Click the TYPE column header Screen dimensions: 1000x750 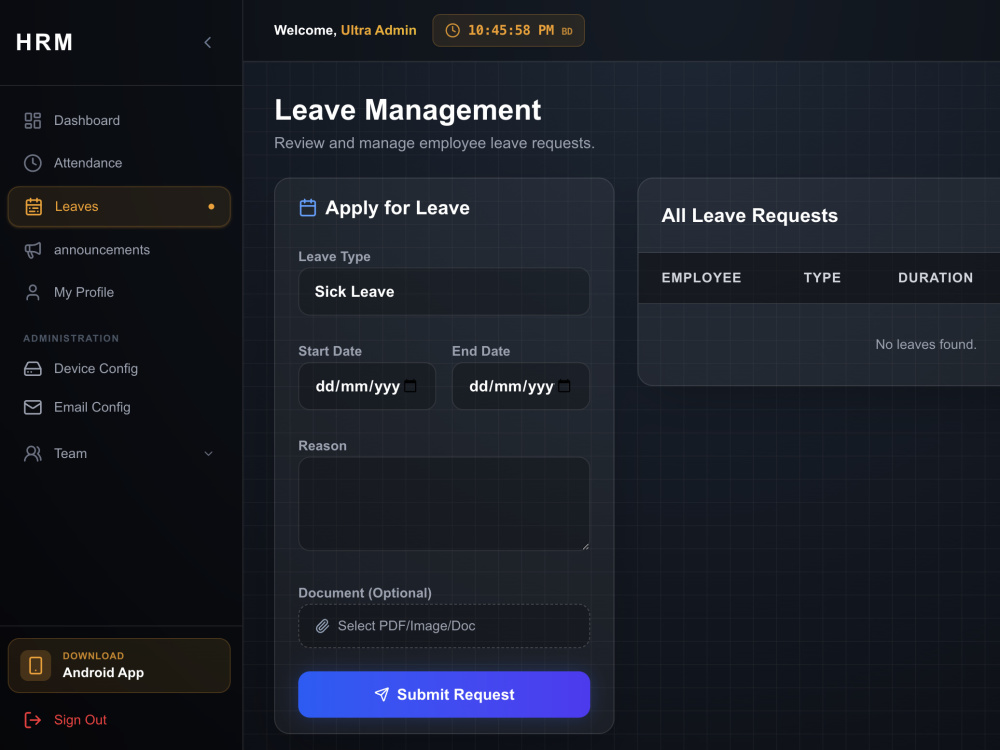click(822, 277)
